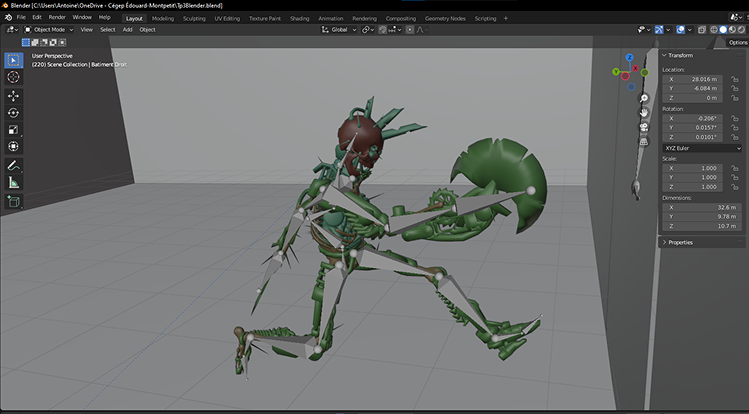The image size is (749, 414).
Task: Select the Add Cube tool
Action: coord(13,201)
